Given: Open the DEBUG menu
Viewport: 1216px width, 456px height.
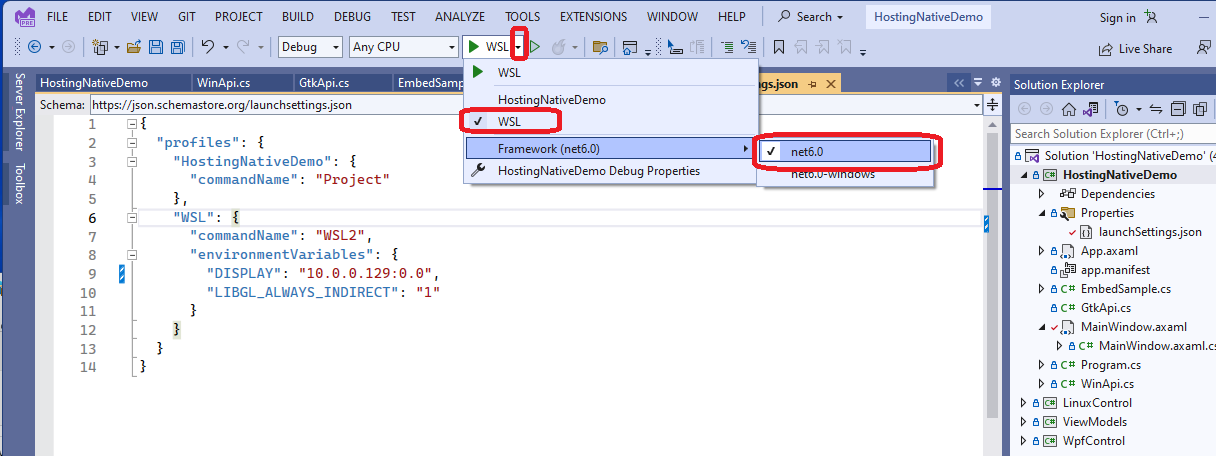Looking at the screenshot, I should pos(352,17).
